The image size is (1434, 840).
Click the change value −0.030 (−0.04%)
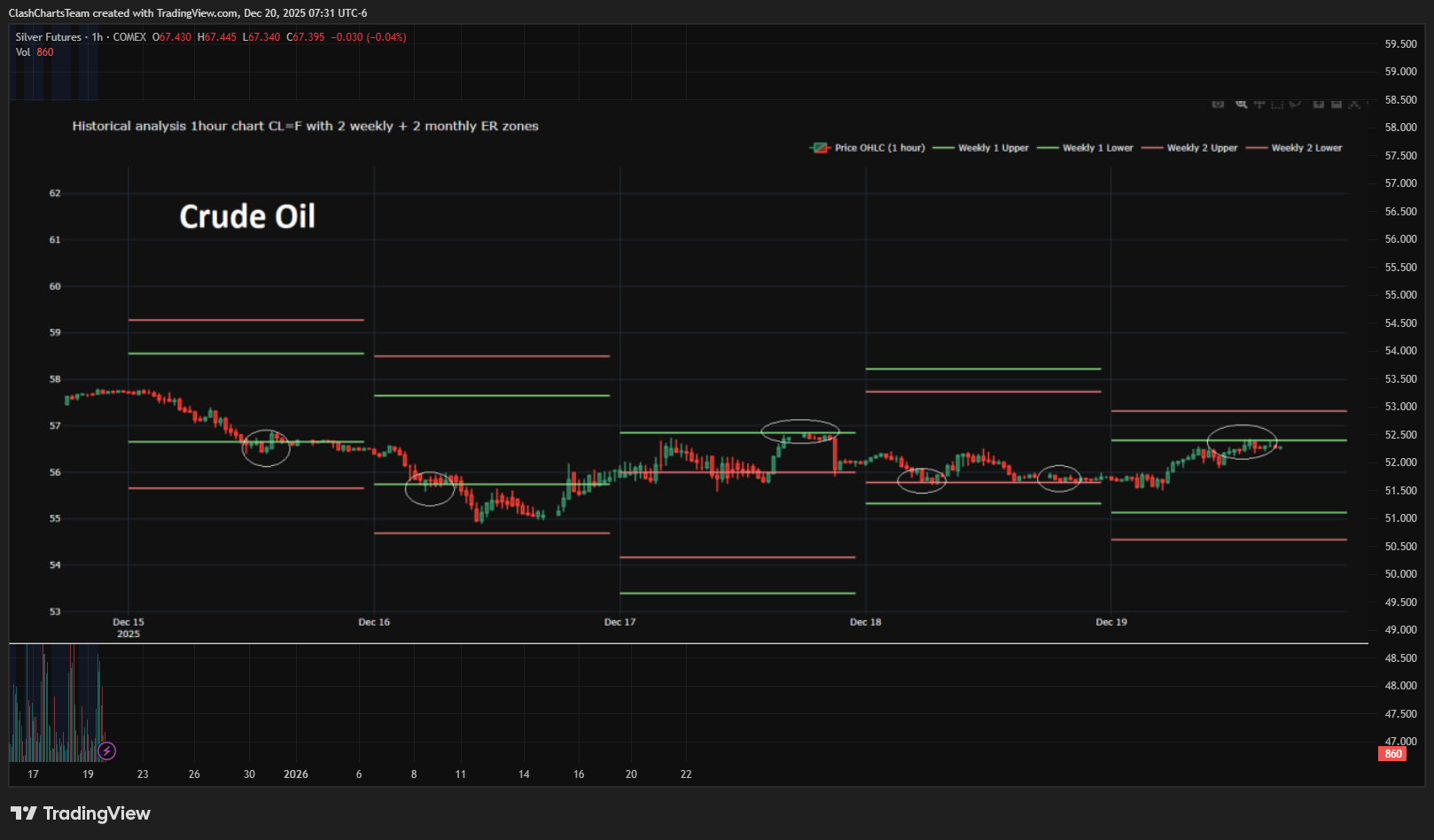(x=369, y=37)
